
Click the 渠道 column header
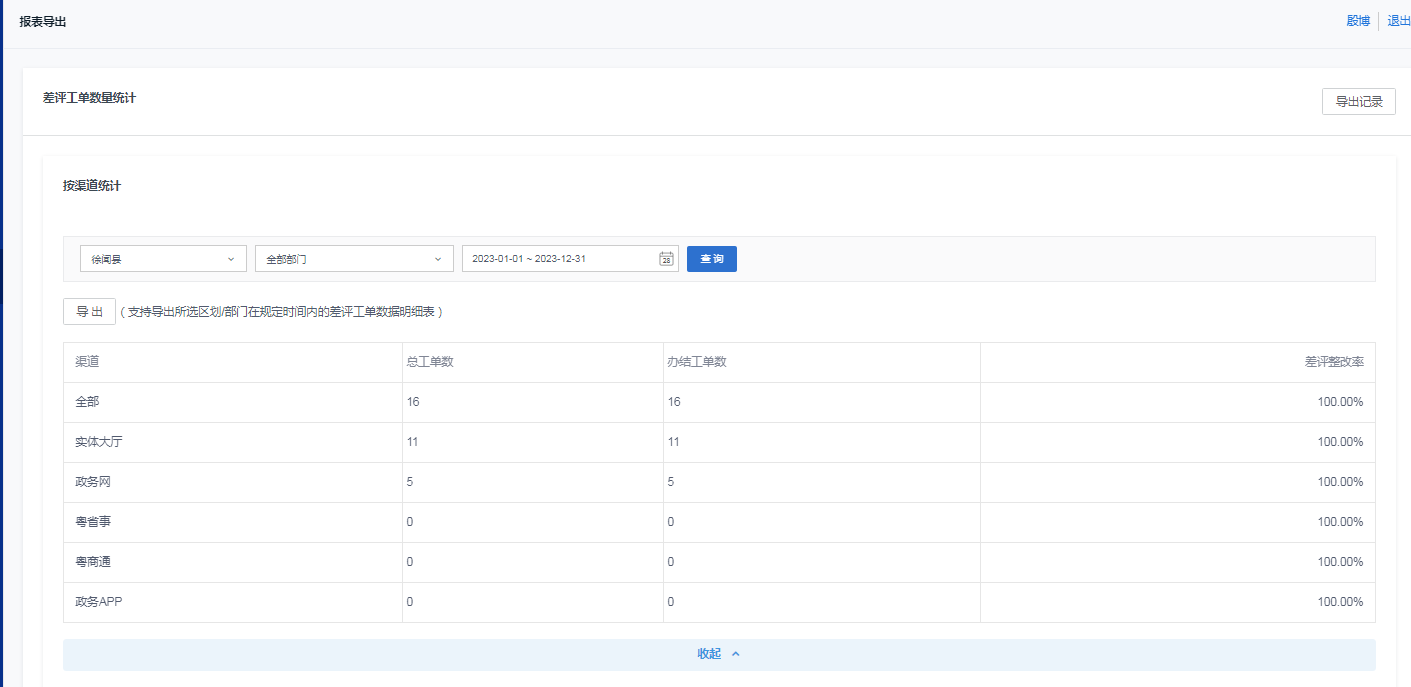point(87,362)
